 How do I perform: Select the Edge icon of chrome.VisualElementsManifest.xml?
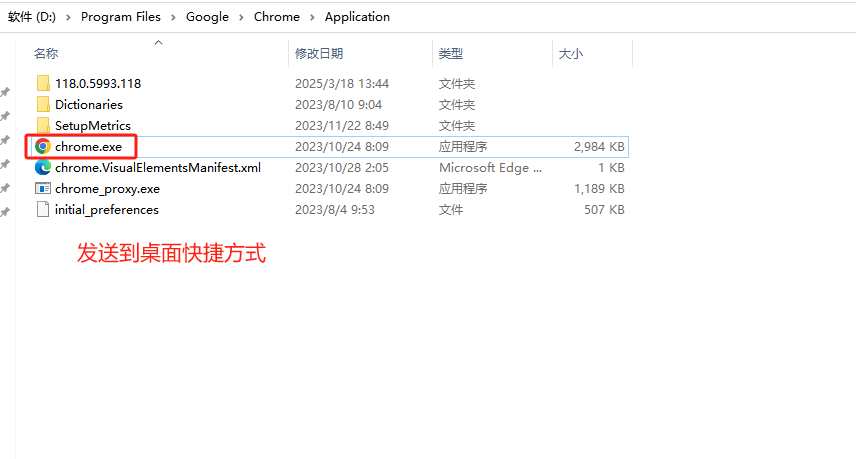[x=43, y=167]
